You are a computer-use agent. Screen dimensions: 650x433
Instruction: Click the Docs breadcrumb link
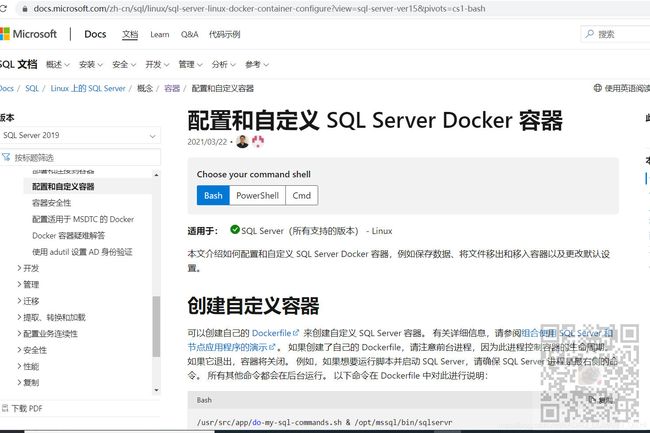pyautogui.click(x=7, y=88)
